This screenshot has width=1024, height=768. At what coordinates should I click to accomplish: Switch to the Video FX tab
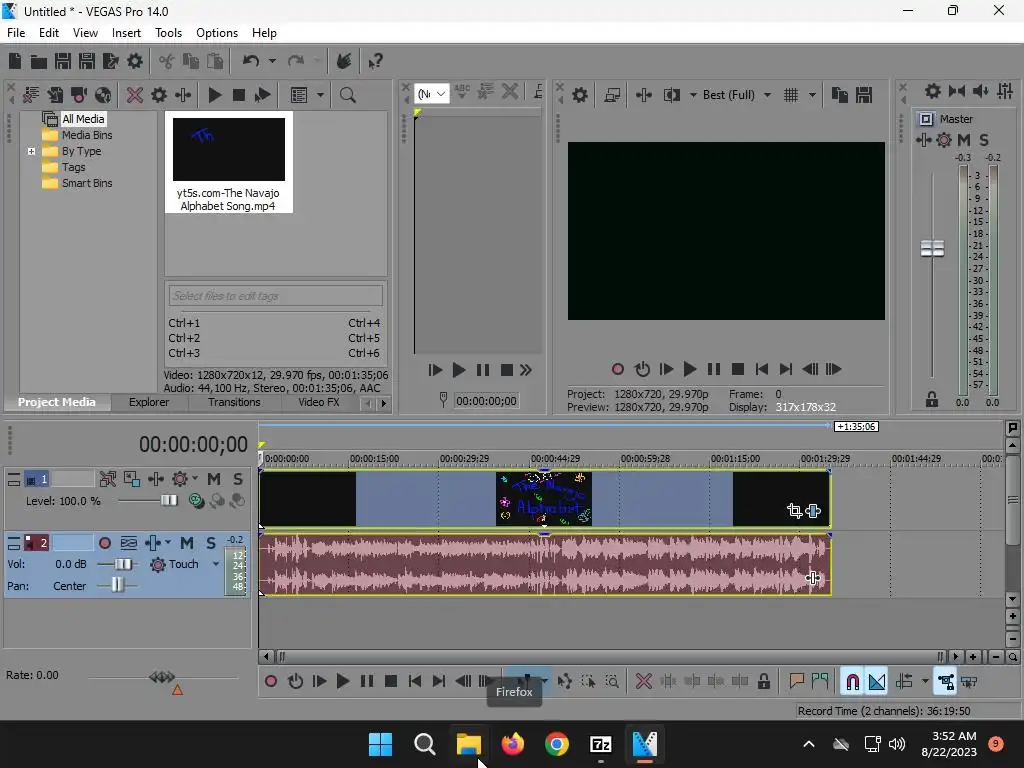319,402
